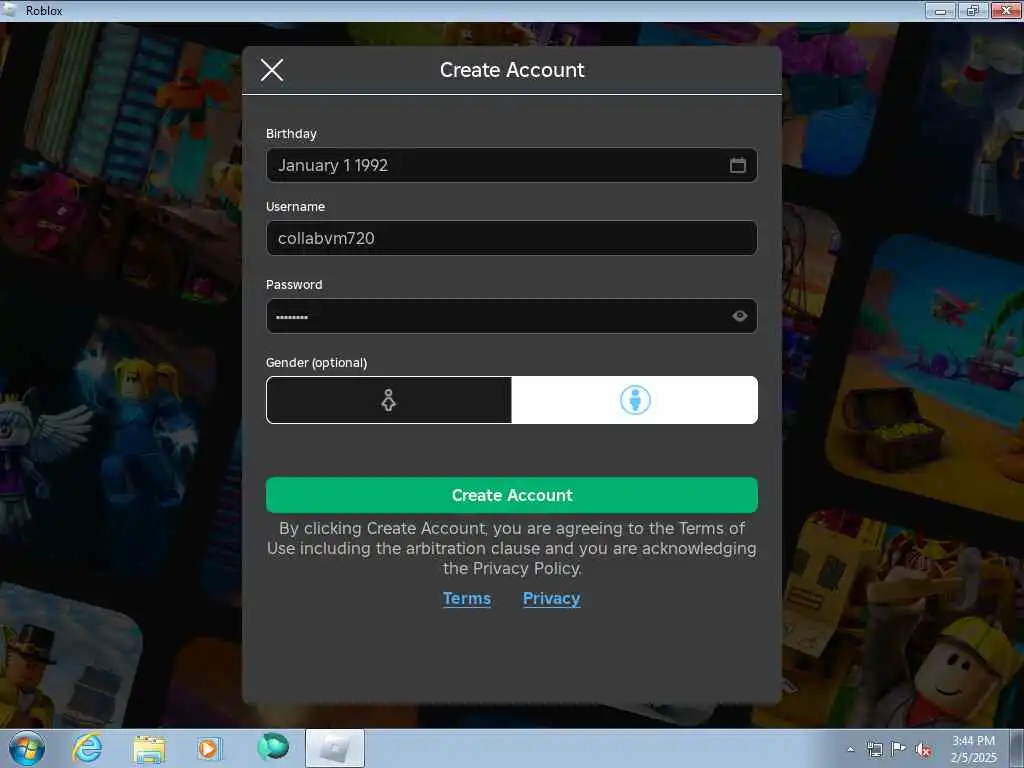
Task: Click the green Create Account button
Action: (511, 495)
